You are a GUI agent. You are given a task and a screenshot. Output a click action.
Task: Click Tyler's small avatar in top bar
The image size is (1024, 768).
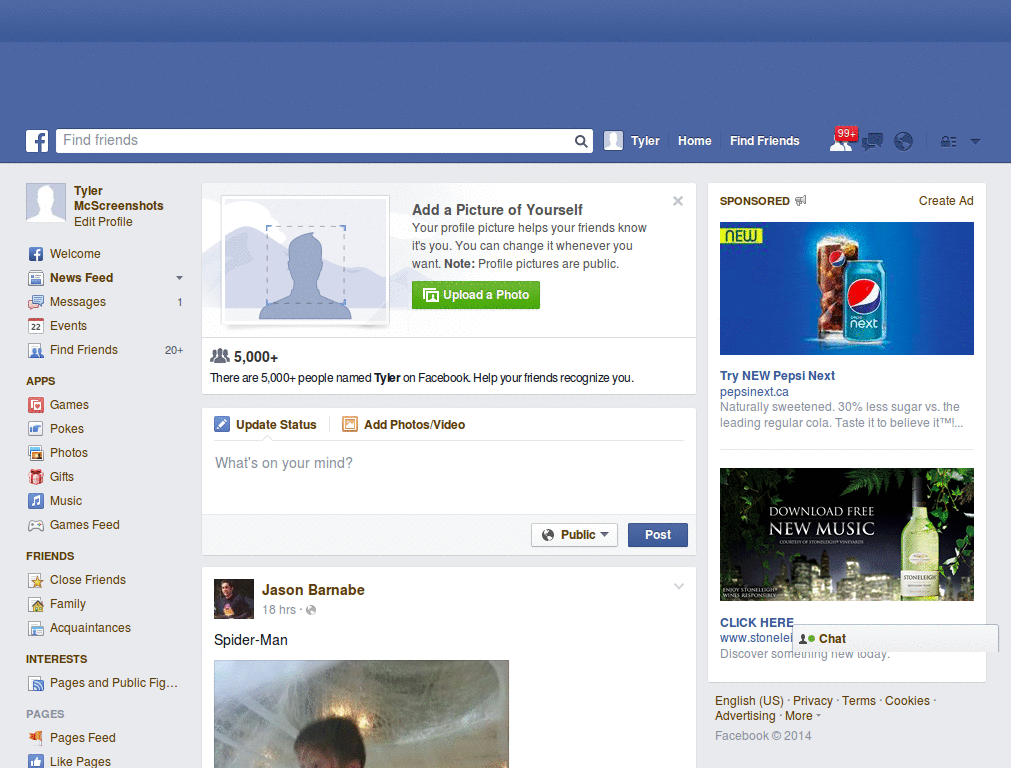pos(613,140)
